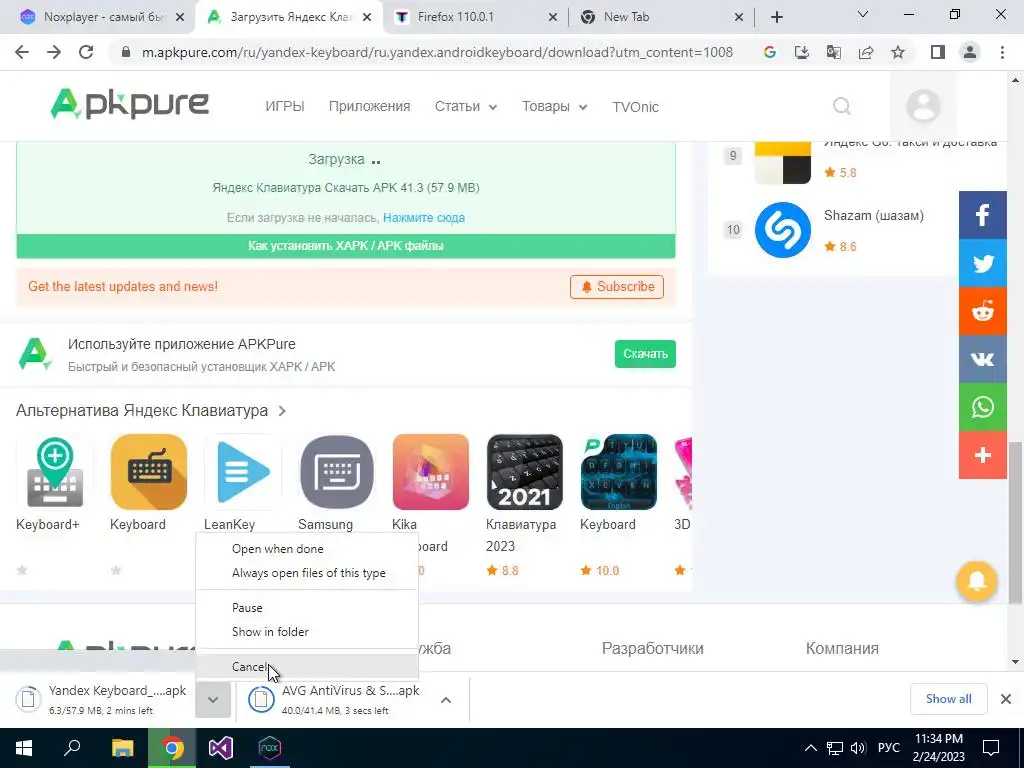
Task: Open more sharing options plus icon
Action: [983, 455]
